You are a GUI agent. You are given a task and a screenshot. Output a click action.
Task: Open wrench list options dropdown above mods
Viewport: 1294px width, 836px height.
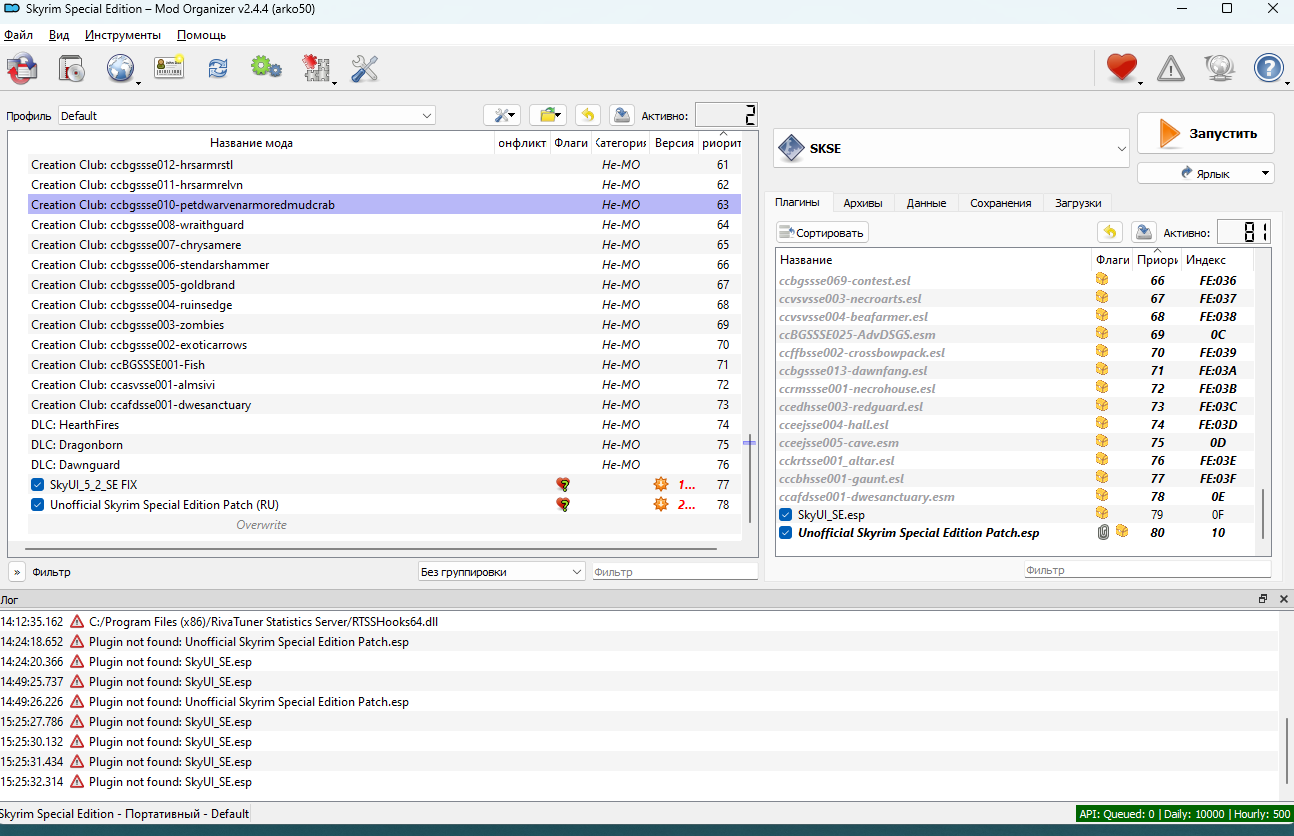click(502, 115)
